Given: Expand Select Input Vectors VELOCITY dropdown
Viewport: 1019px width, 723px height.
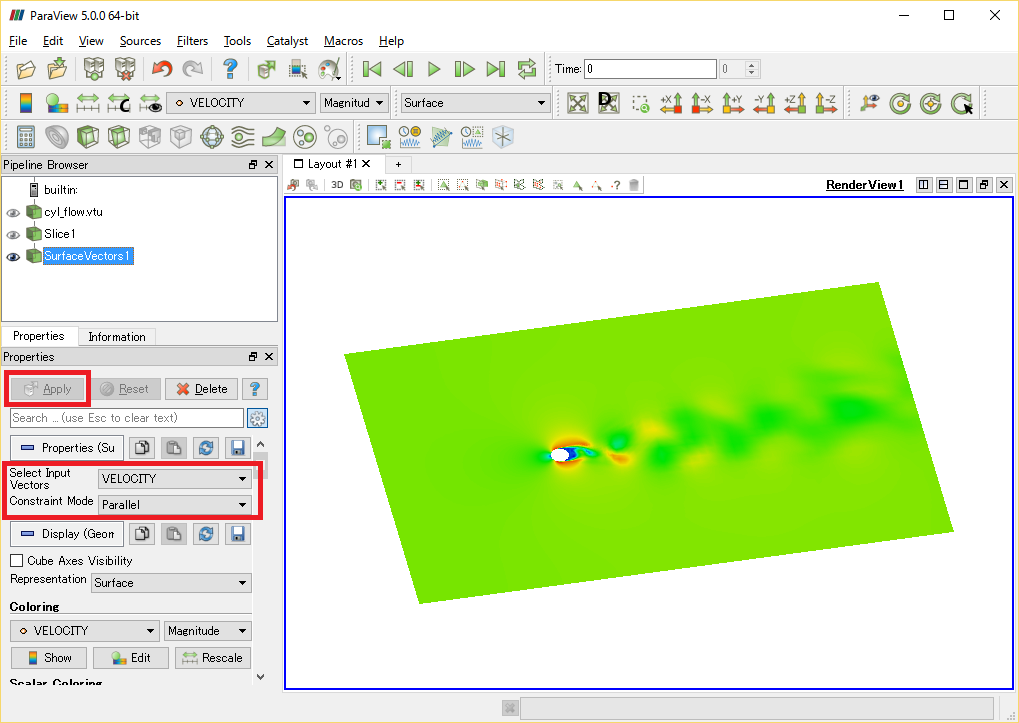Looking at the screenshot, I should pos(175,479).
